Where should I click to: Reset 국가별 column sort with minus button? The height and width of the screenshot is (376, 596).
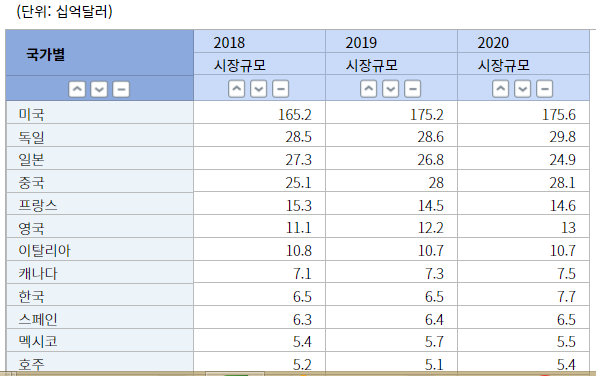click(x=121, y=89)
